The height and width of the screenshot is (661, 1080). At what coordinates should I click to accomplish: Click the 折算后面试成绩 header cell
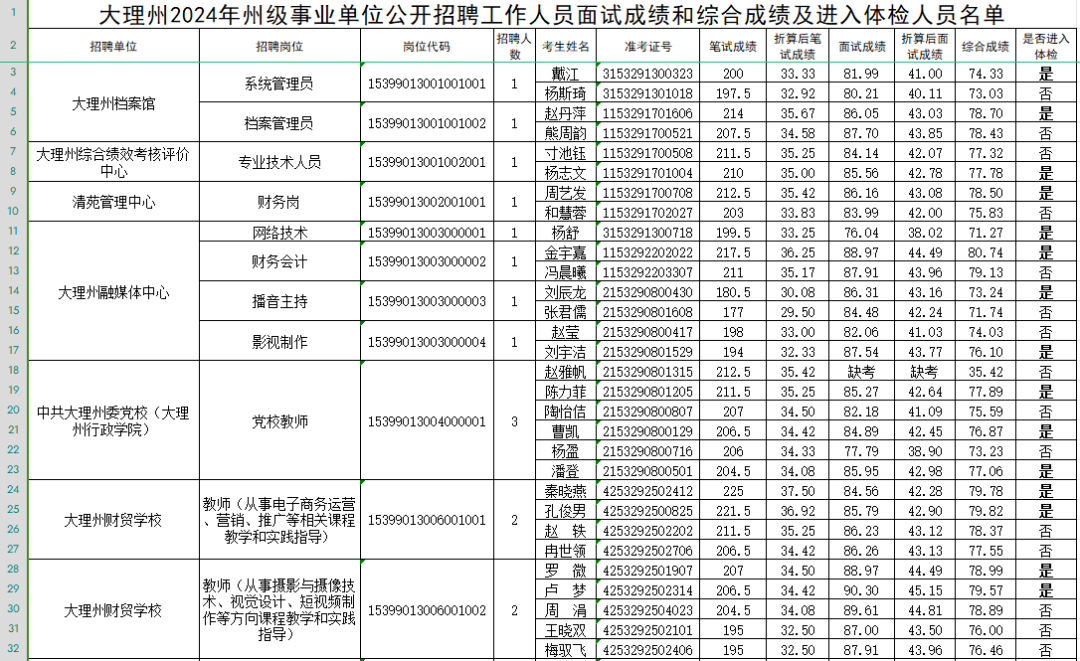pos(924,46)
